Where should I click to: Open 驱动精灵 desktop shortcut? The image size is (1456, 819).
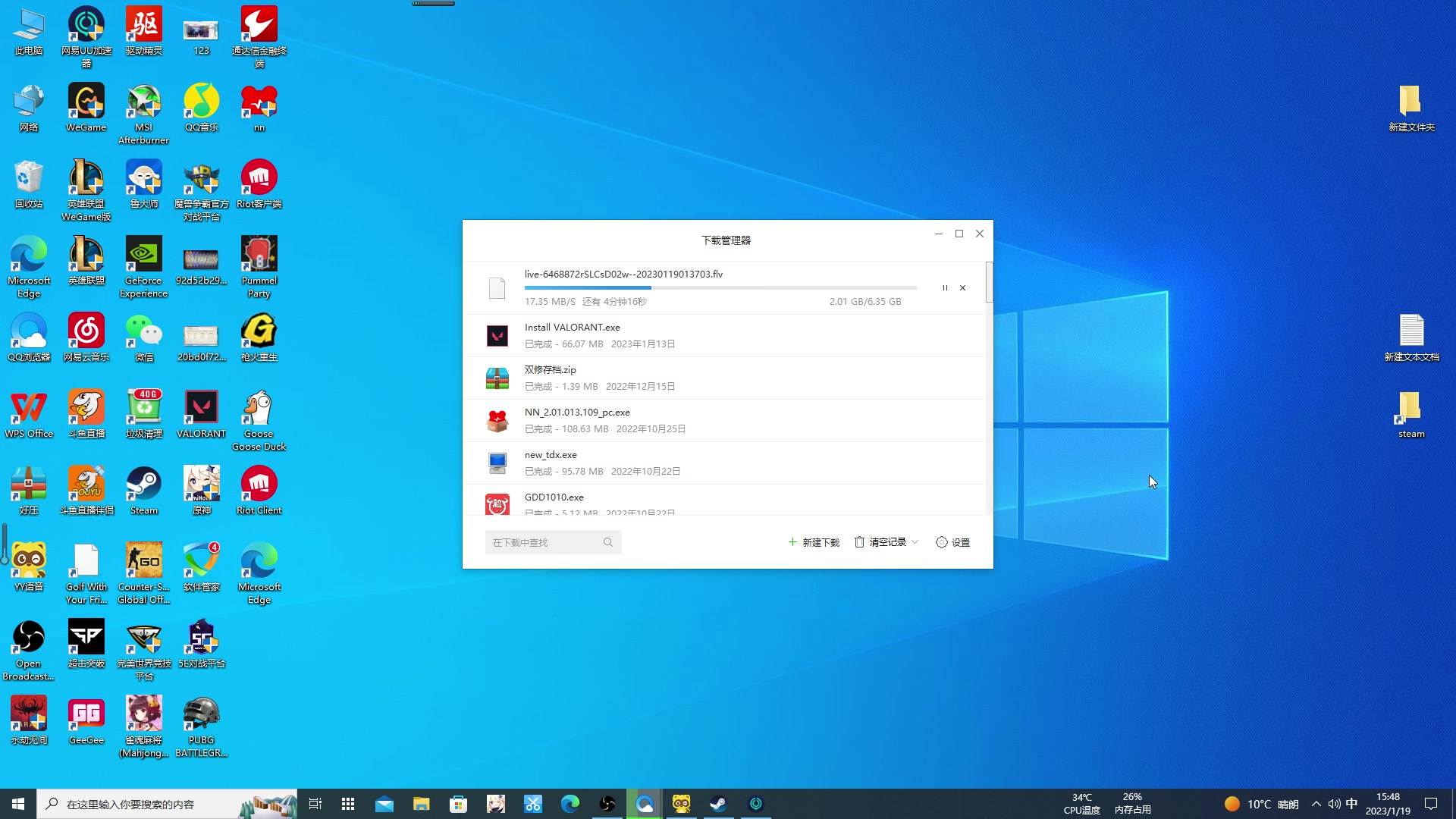pyautogui.click(x=144, y=32)
